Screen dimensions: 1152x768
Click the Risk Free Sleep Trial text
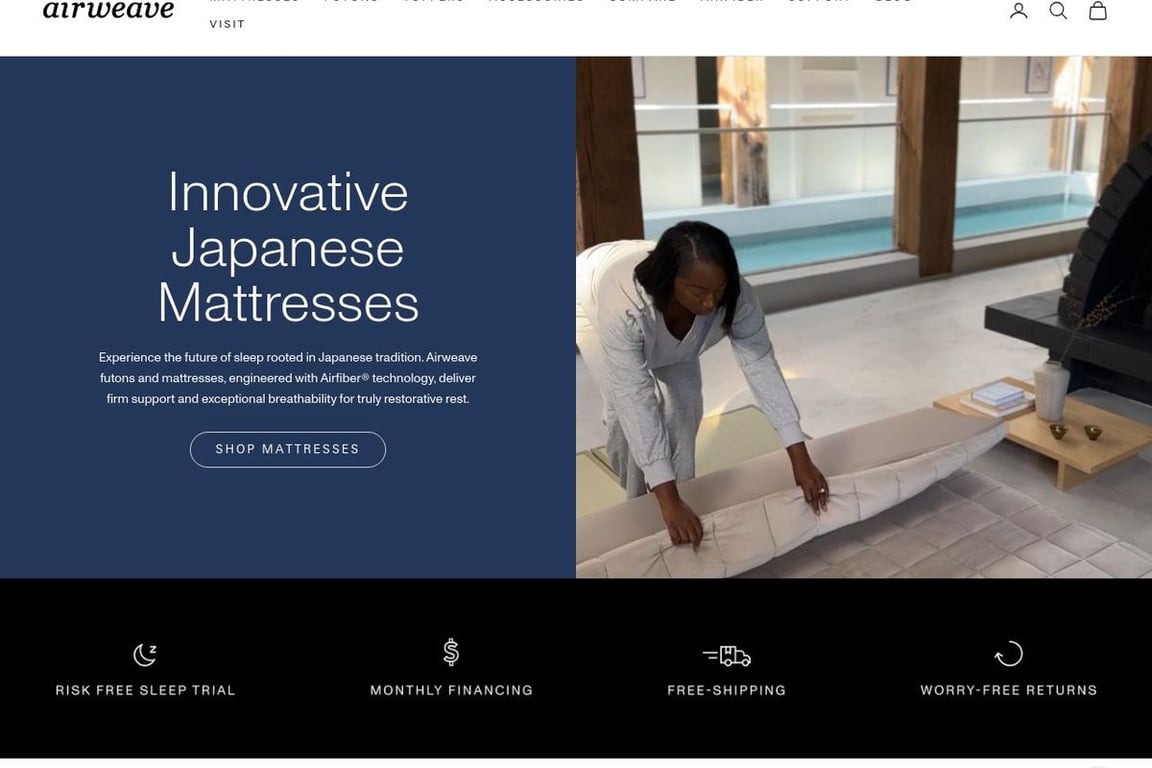pyautogui.click(x=145, y=690)
